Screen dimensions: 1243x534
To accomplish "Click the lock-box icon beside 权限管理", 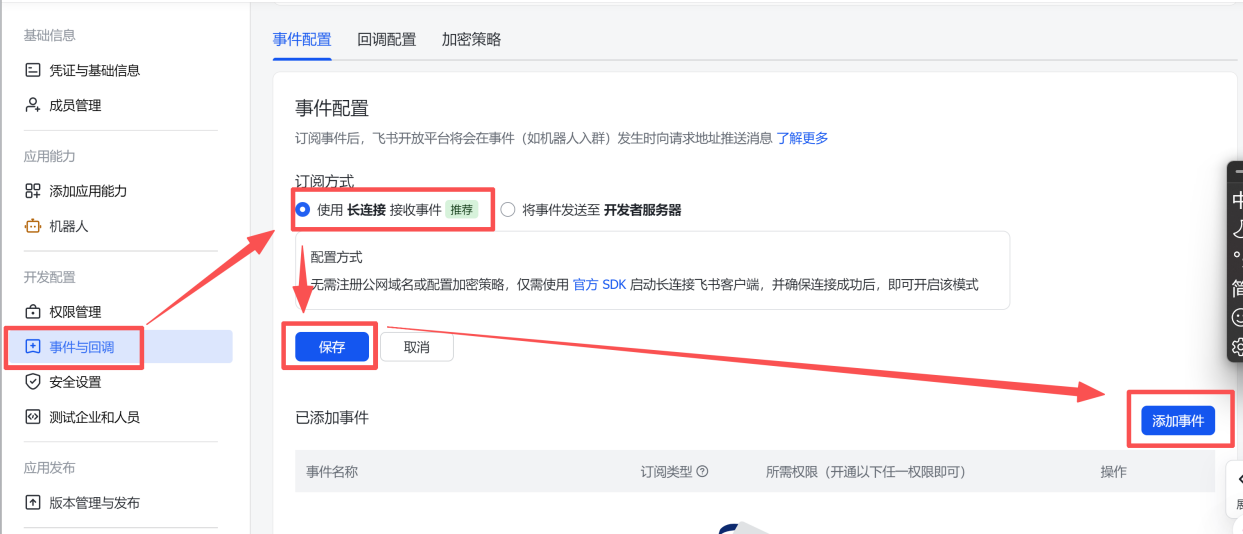I will tap(32, 312).
